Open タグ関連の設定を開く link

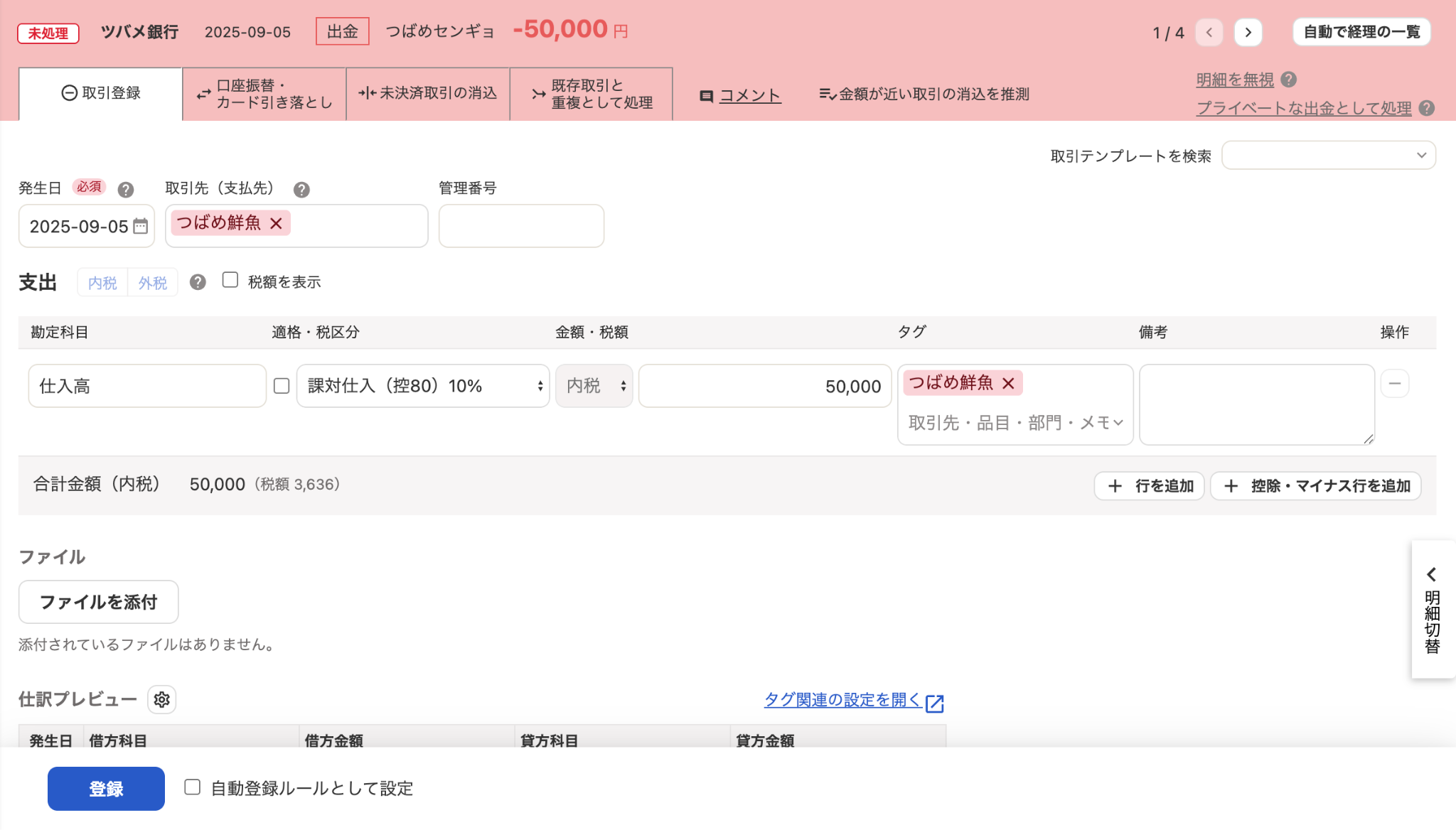tap(842, 700)
